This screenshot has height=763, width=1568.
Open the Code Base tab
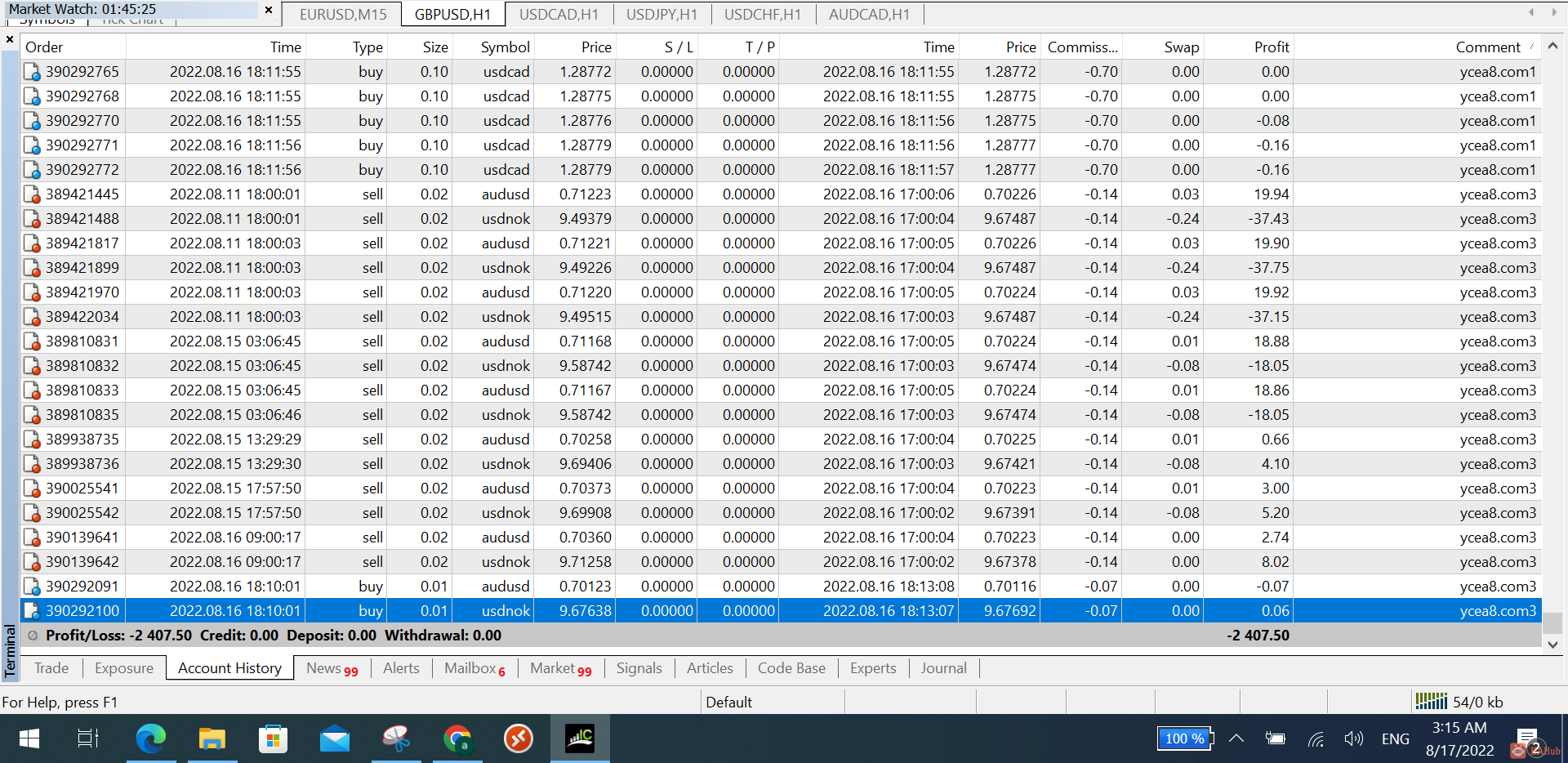point(791,668)
